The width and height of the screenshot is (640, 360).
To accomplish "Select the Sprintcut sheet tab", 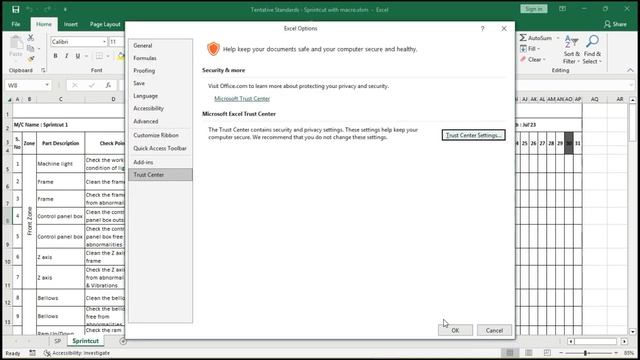I will coord(85,341).
